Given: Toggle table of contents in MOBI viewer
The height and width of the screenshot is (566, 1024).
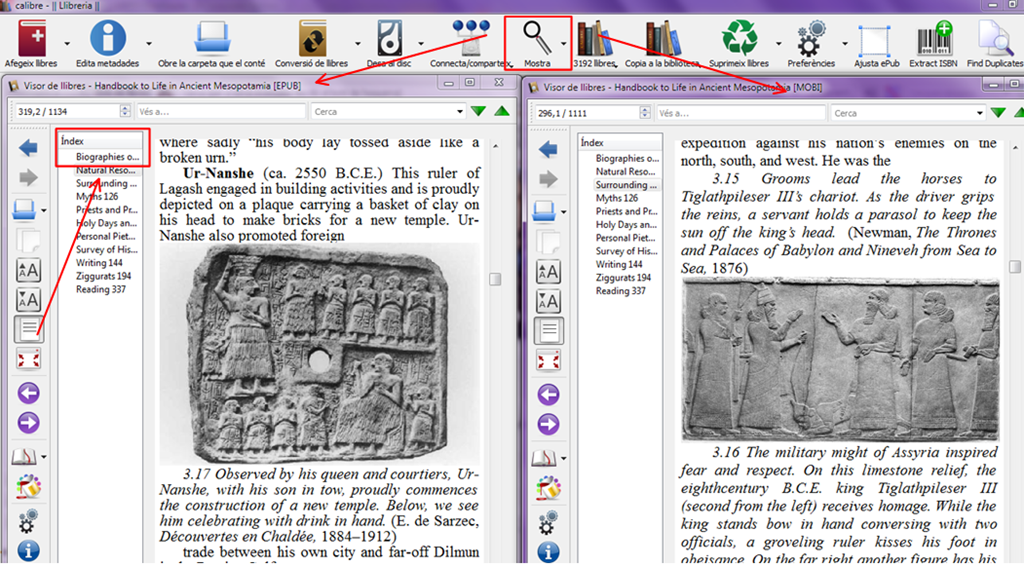Looking at the screenshot, I should [x=549, y=330].
